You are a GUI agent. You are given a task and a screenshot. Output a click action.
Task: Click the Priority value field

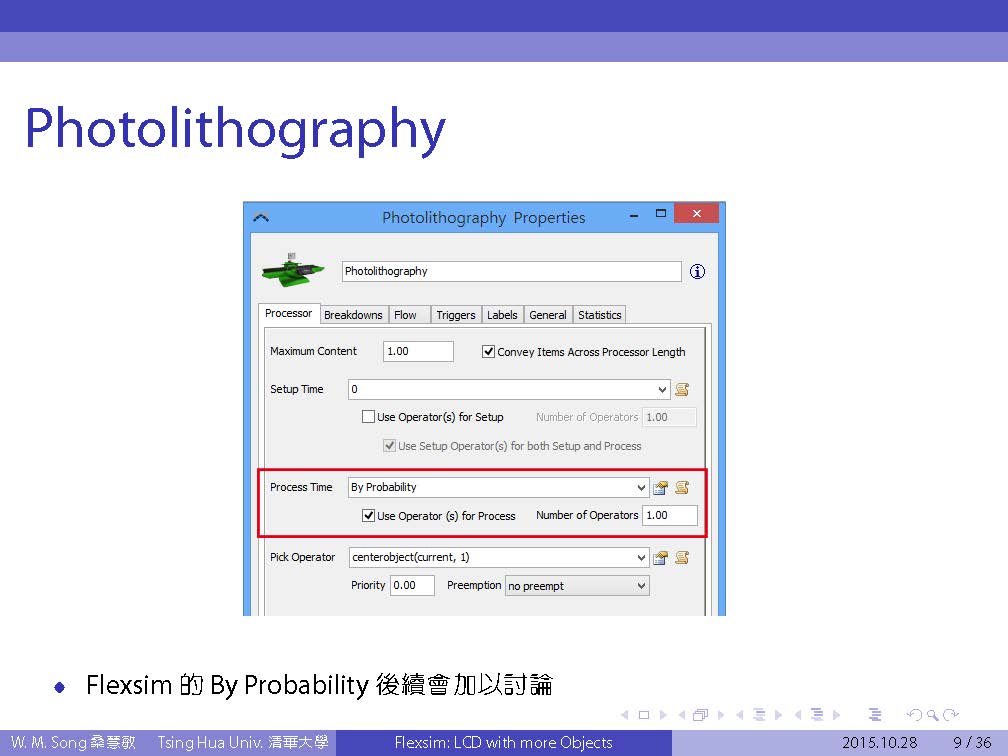pos(411,586)
